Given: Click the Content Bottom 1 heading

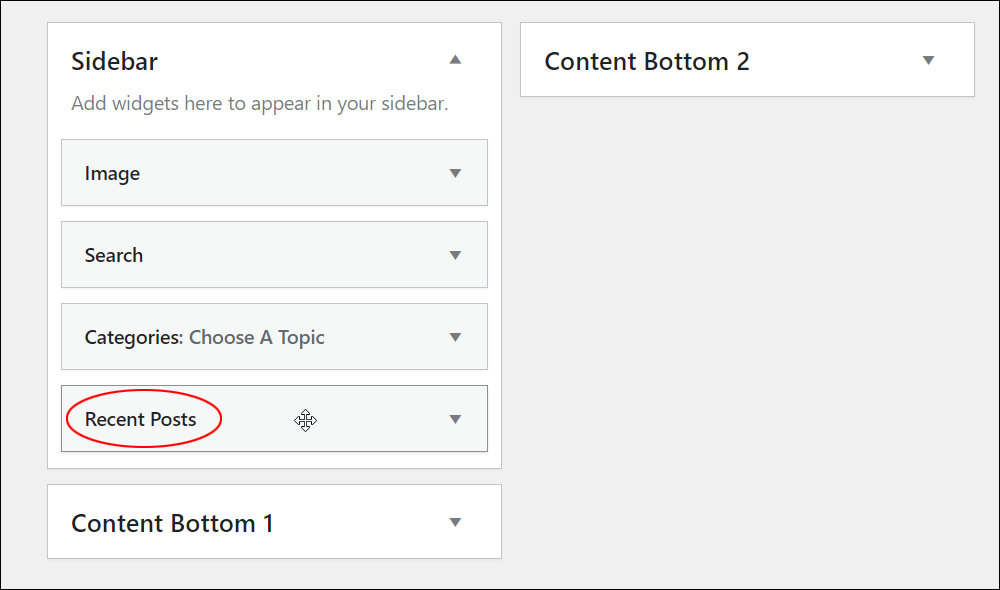Looking at the screenshot, I should click(x=172, y=523).
